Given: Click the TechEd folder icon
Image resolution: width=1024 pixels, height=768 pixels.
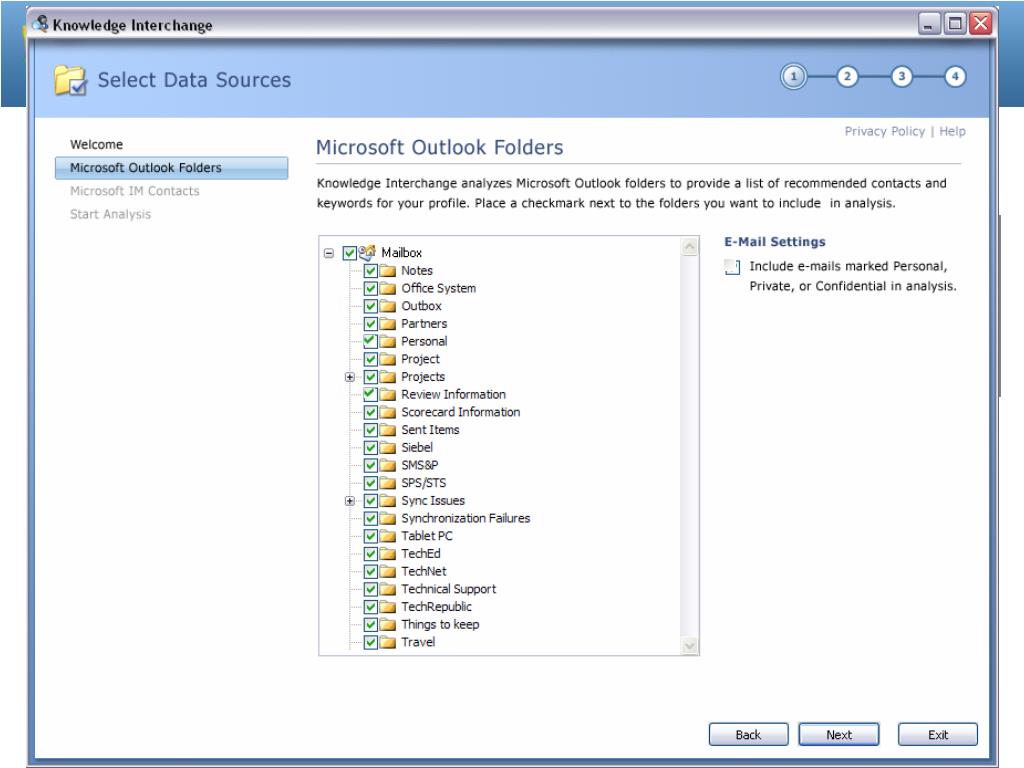Looking at the screenshot, I should click(388, 554).
